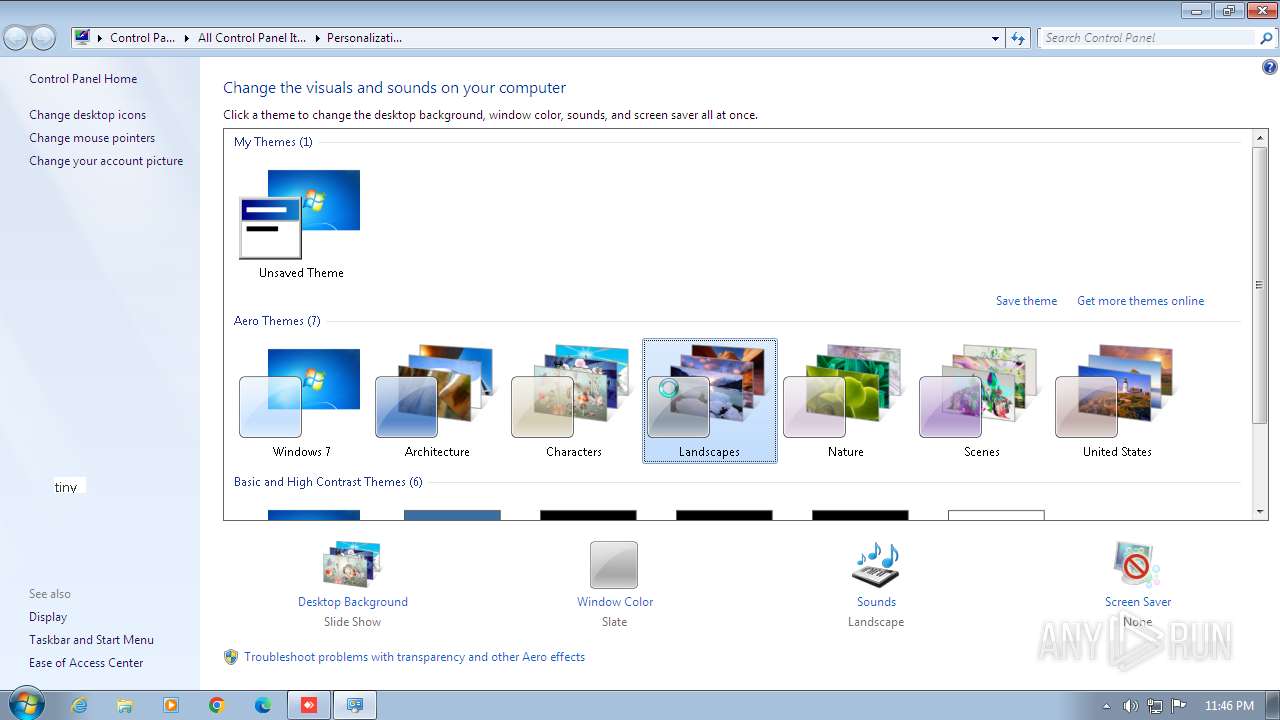This screenshot has width=1280, height=720.
Task: Show hidden system tray icons
Action: (1106, 706)
